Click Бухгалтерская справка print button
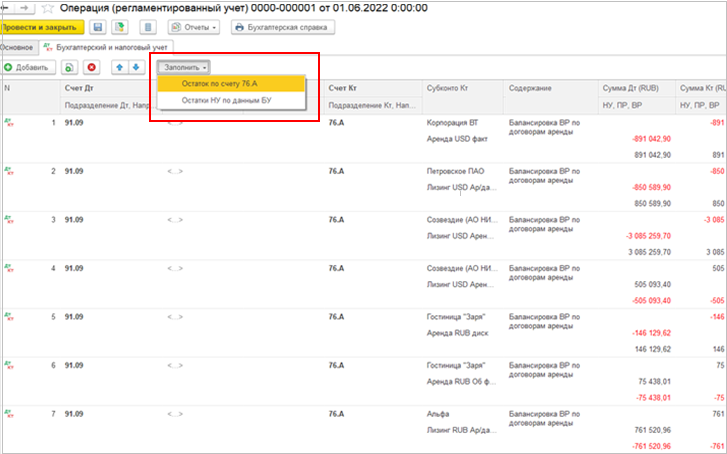Screen dimensions: 727x454 [x=283, y=27]
